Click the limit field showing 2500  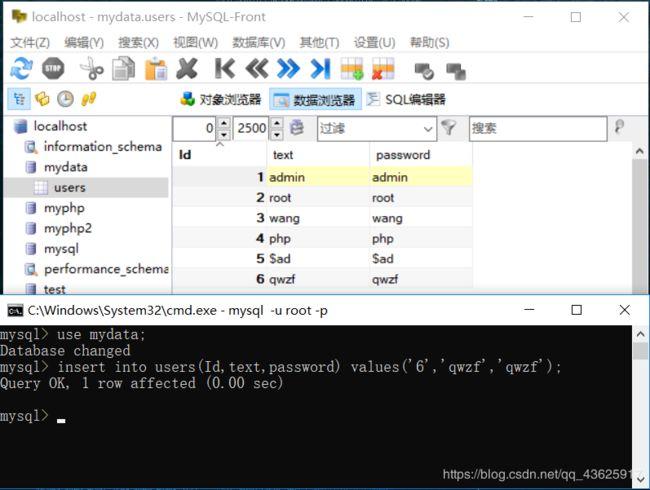251,129
